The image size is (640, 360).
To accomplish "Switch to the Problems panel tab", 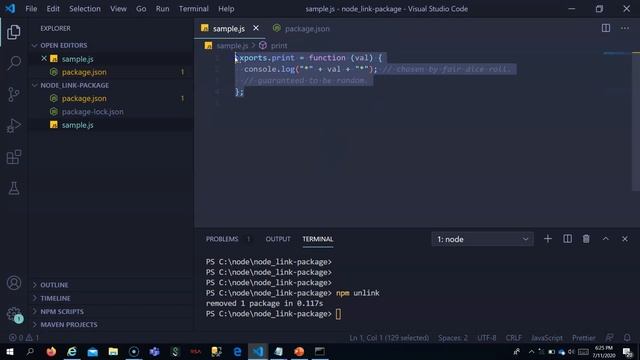I will 222,239.
